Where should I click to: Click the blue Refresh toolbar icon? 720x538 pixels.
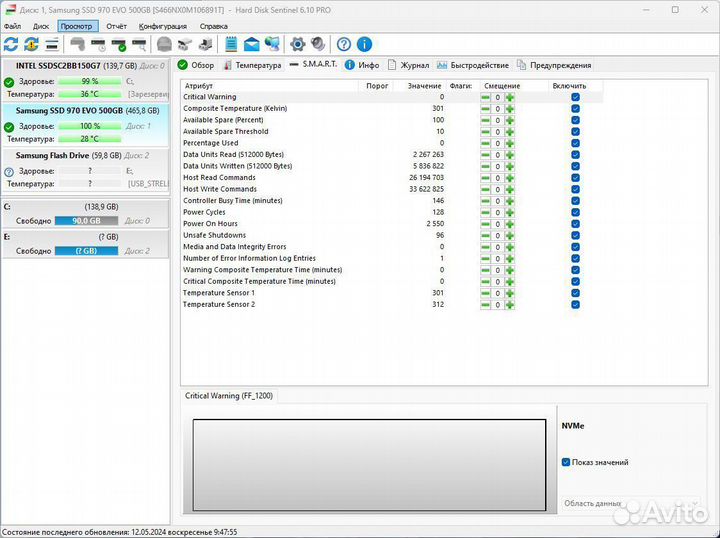coord(11,45)
